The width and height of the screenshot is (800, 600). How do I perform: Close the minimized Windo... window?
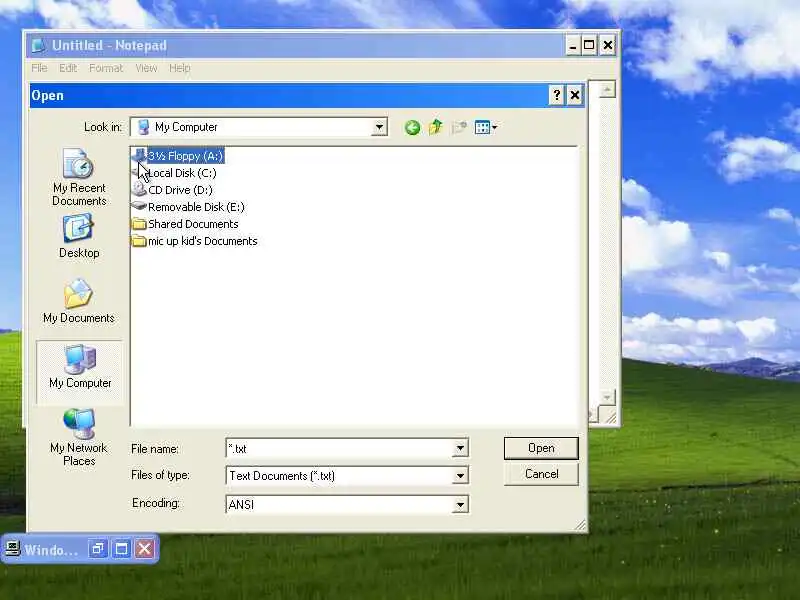coord(145,549)
